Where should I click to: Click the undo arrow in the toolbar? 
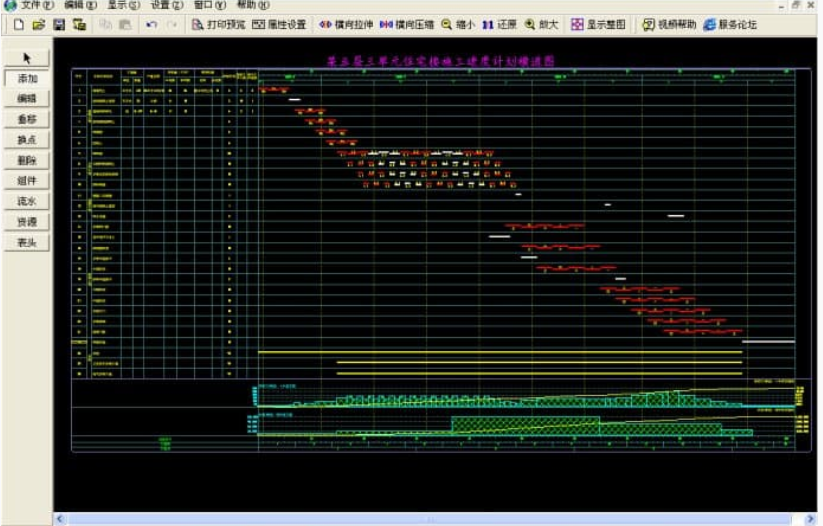[151, 24]
